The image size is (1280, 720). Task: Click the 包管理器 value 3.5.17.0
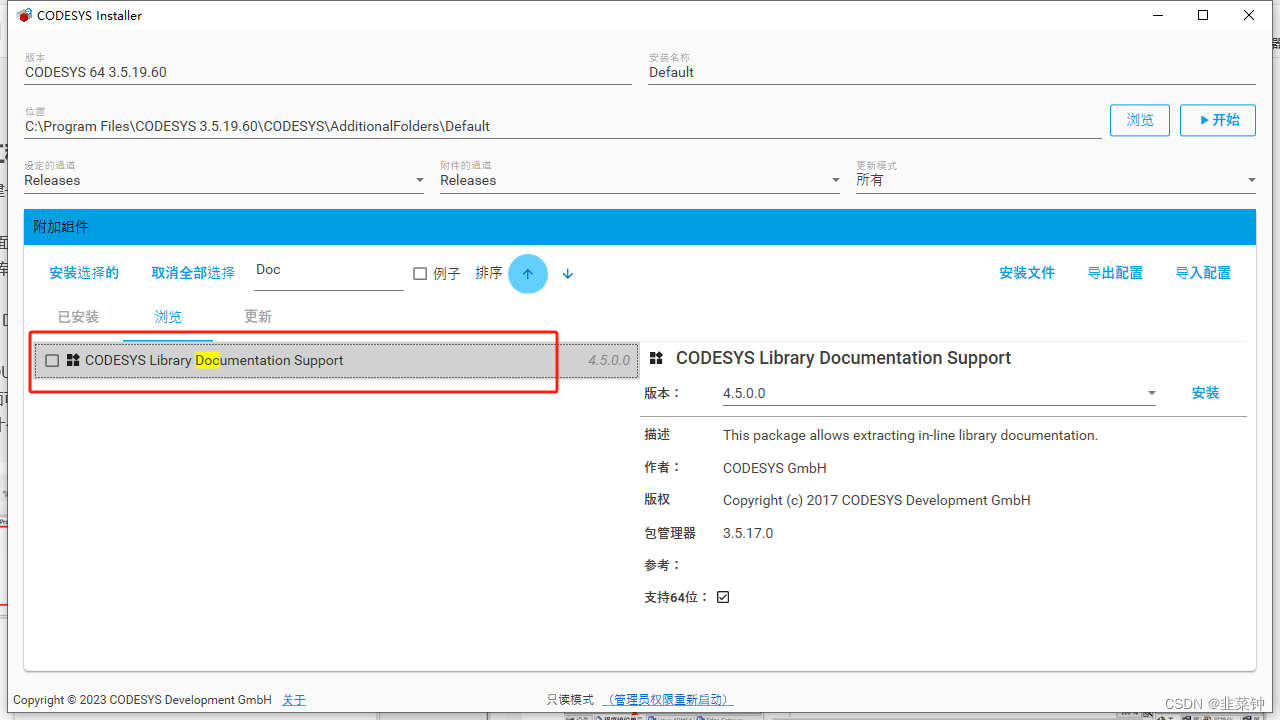click(748, 533)
